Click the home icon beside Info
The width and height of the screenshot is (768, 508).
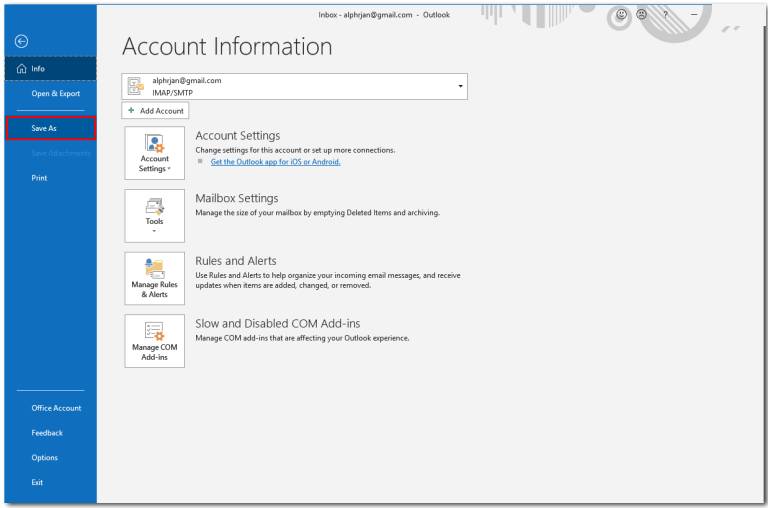(x=22, y=69)
